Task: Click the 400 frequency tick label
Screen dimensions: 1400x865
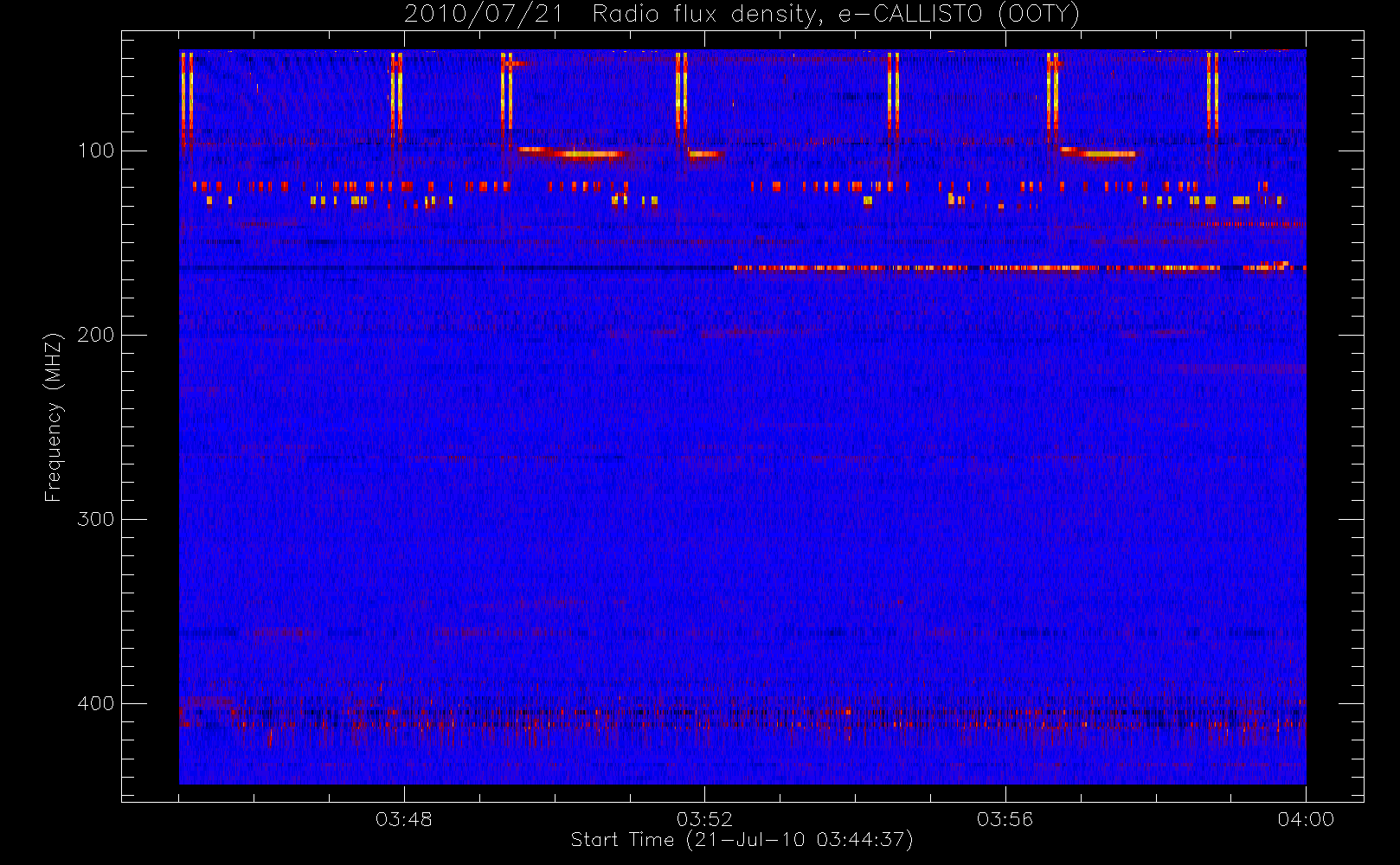Action: (x=95, y=703)
